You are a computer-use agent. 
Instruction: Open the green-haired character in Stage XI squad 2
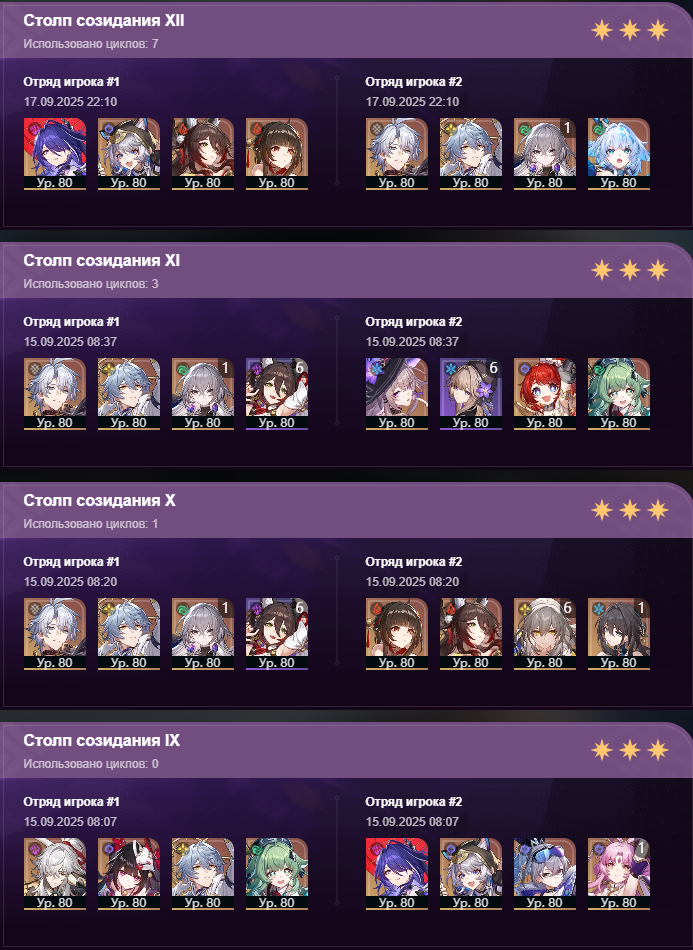pyautogui.click(x=618, y=394)
